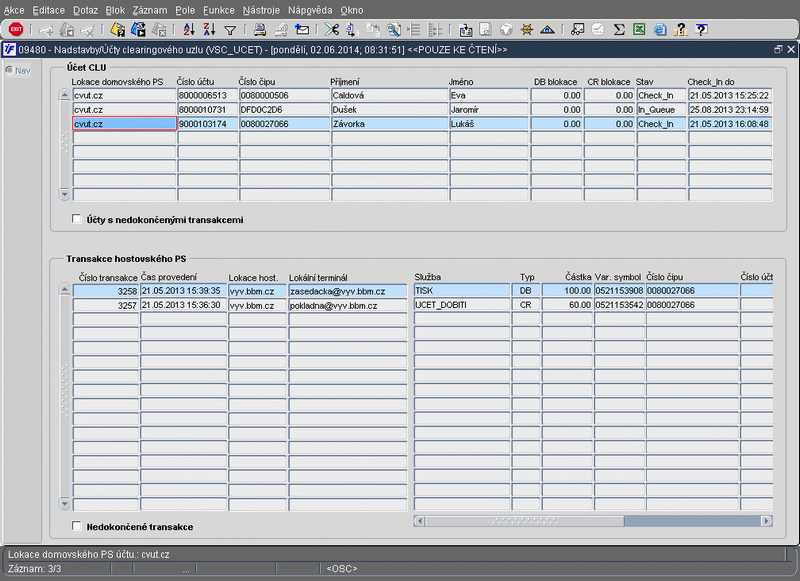Click the triangle ruler toolbar icon
The height and width of the screenshot is (581, 800).
[547, 30]
